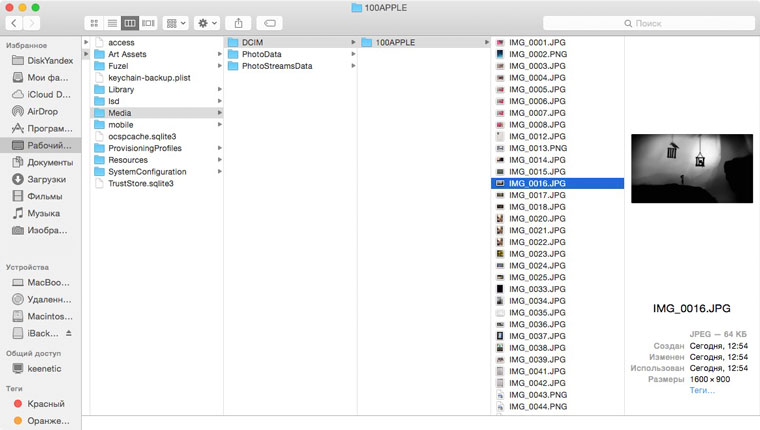The width and height of the screenshot is (760, 430).
Task: Select the Library folder
Action: click(x=121, y=89)
